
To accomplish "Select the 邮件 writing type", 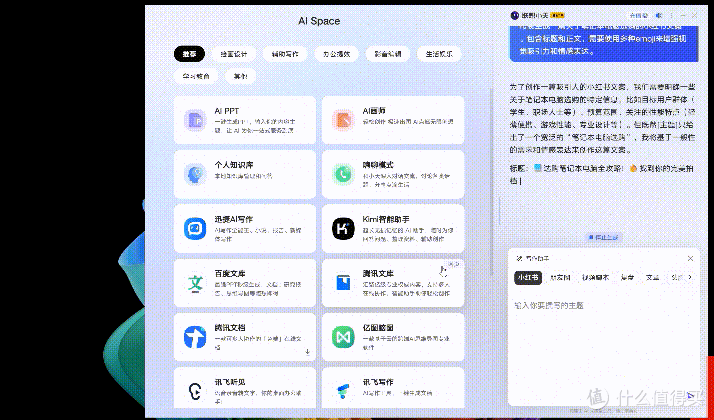I will point(627,277).
